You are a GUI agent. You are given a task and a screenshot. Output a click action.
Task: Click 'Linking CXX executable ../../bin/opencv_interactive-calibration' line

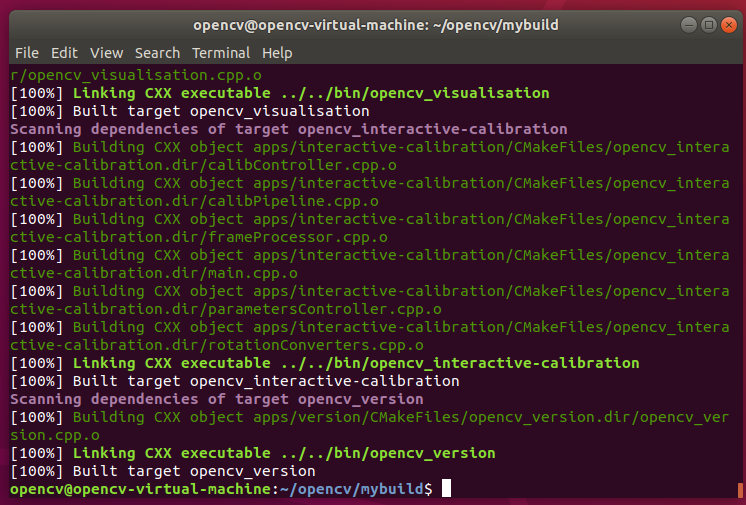[x=325, y=363]
